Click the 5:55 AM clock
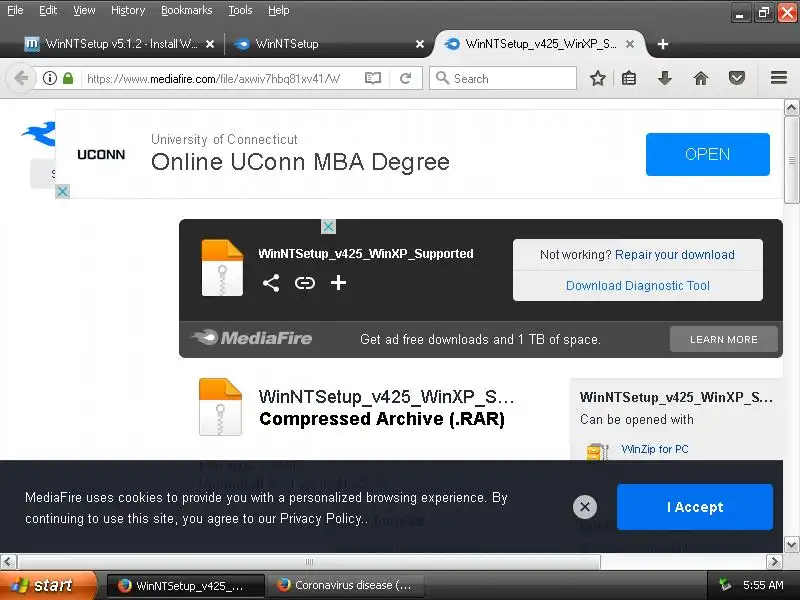This screenshot has height=600, width=800. 763,585
